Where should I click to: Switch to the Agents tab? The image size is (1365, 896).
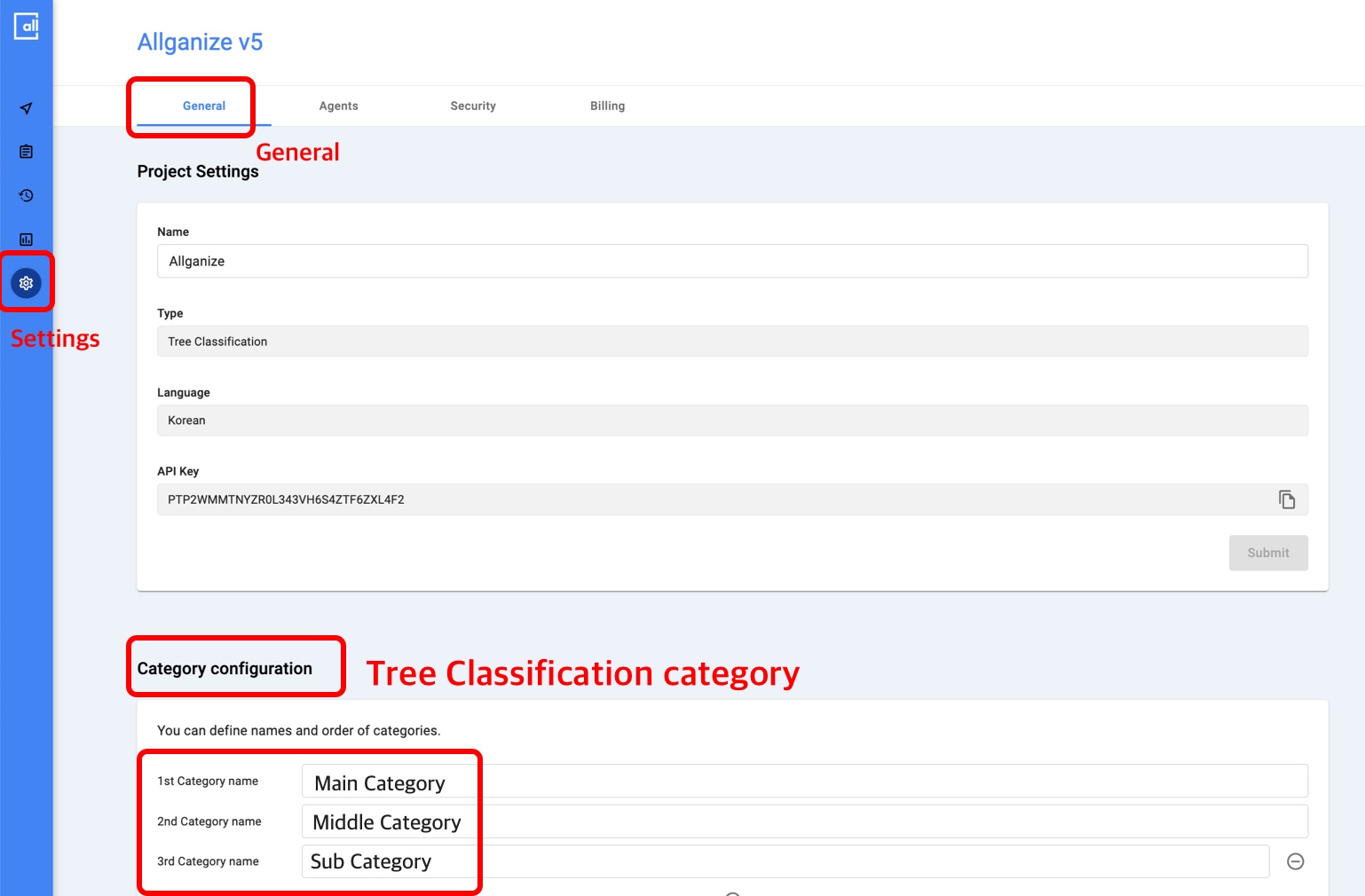(x=338, y=106)
